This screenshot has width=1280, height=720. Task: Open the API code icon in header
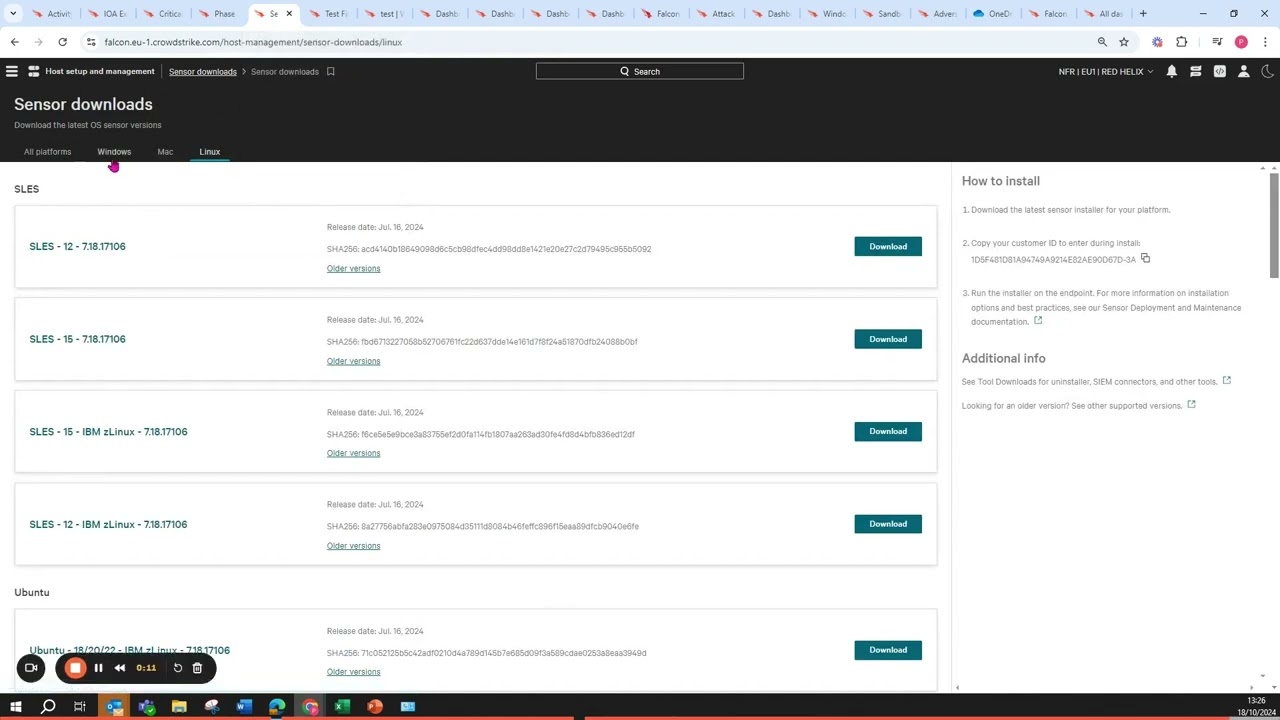(x=1219, y=71)
